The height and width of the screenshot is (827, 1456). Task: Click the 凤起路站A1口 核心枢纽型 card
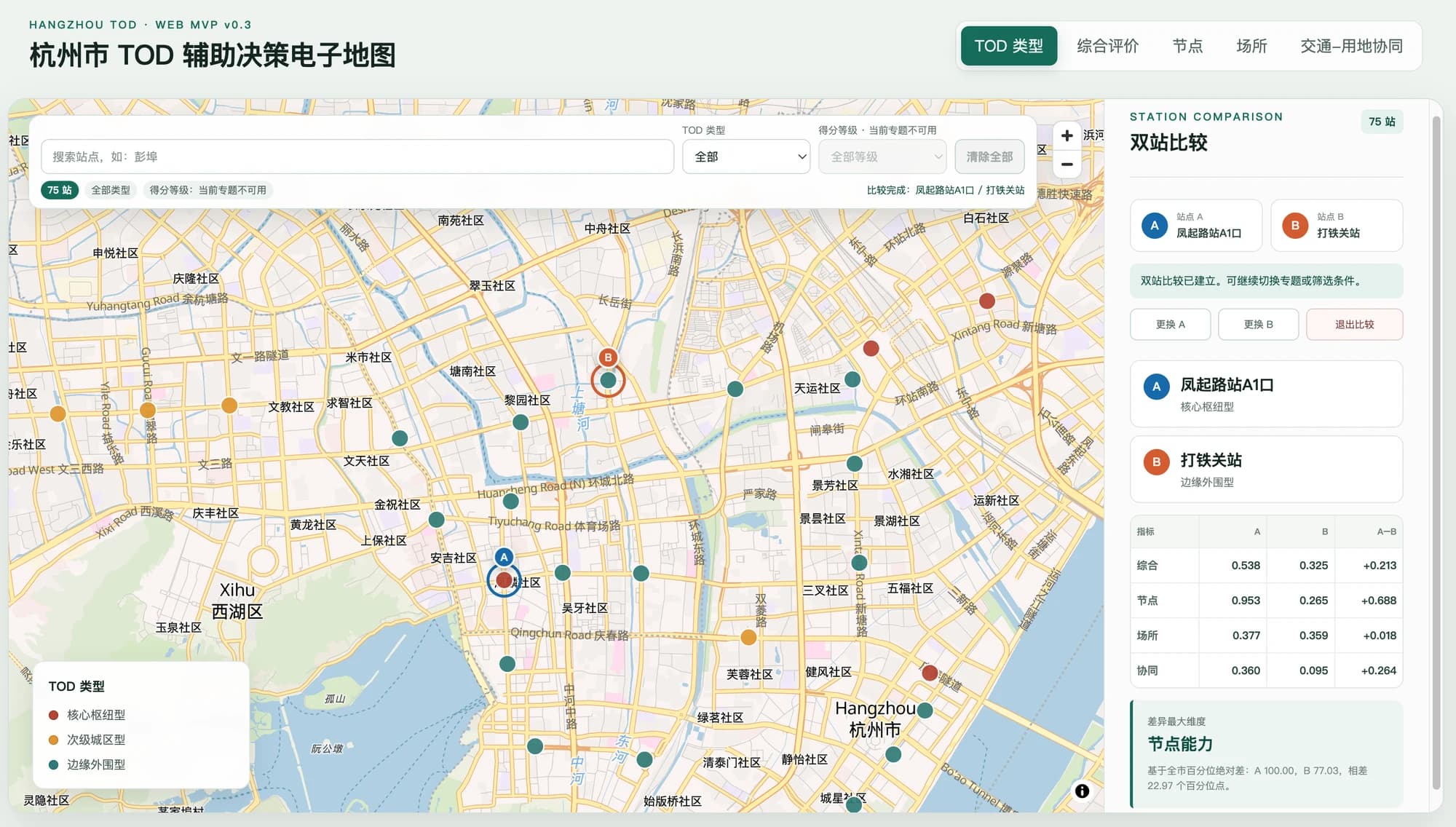click(1266, 394)
